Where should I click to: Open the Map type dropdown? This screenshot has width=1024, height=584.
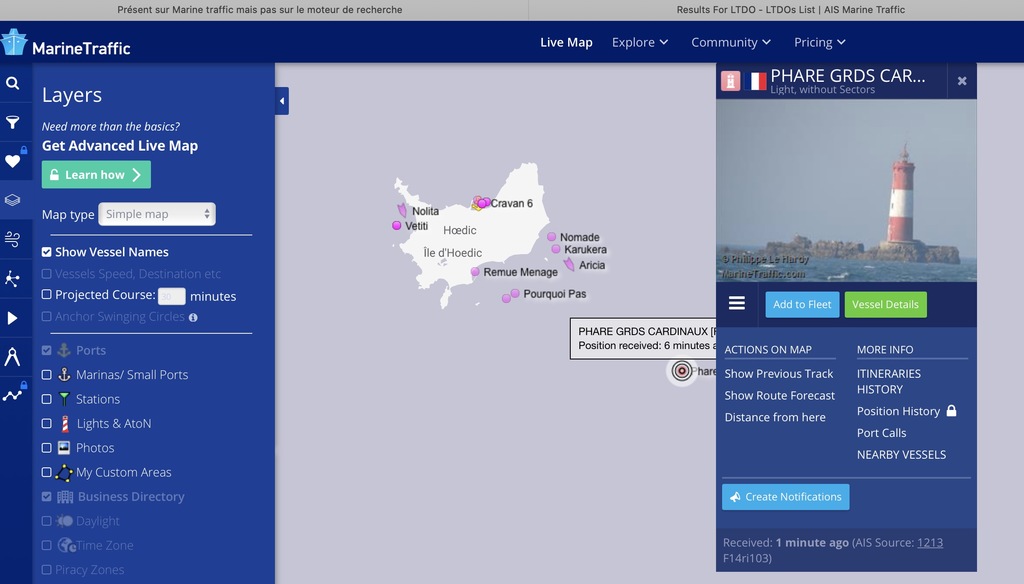[157, 214]
